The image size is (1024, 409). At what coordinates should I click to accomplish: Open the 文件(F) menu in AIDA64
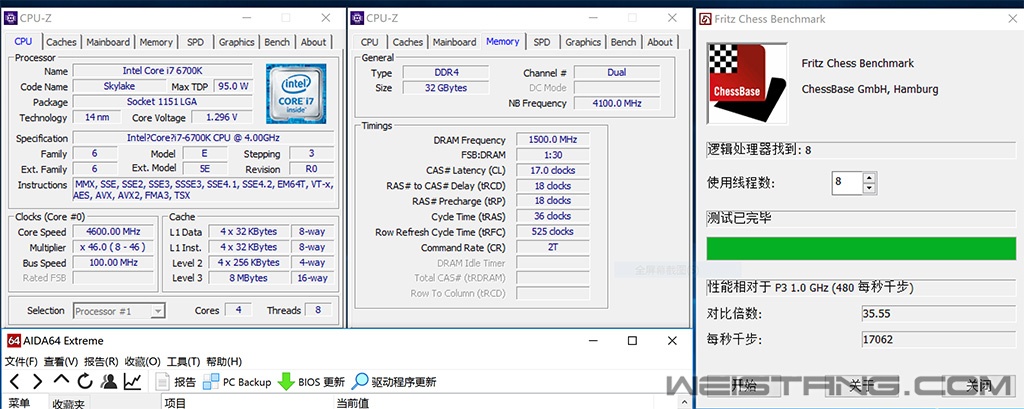tap(21, 361)
